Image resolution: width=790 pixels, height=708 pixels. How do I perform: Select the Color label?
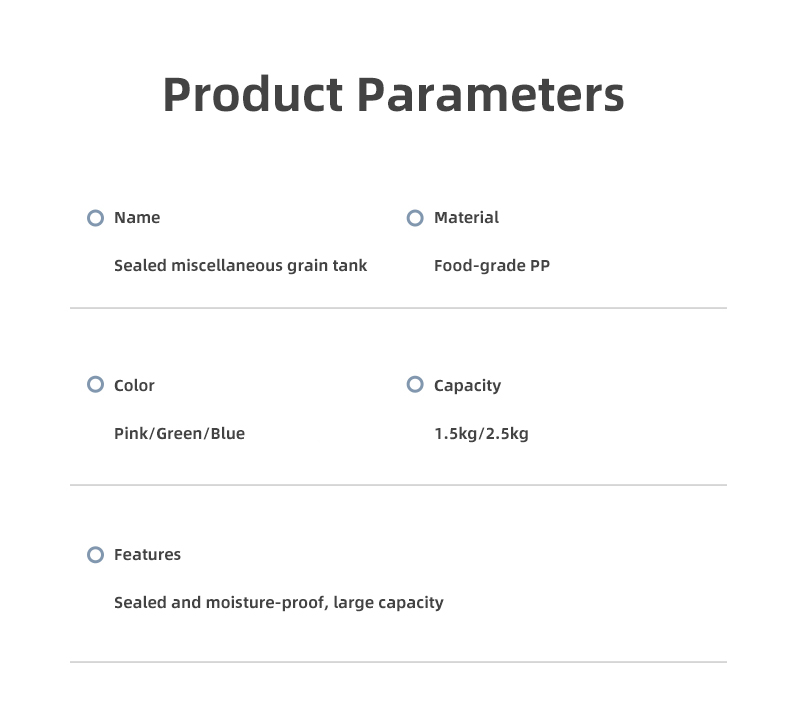pyautogui.click(x=134, y=386)
